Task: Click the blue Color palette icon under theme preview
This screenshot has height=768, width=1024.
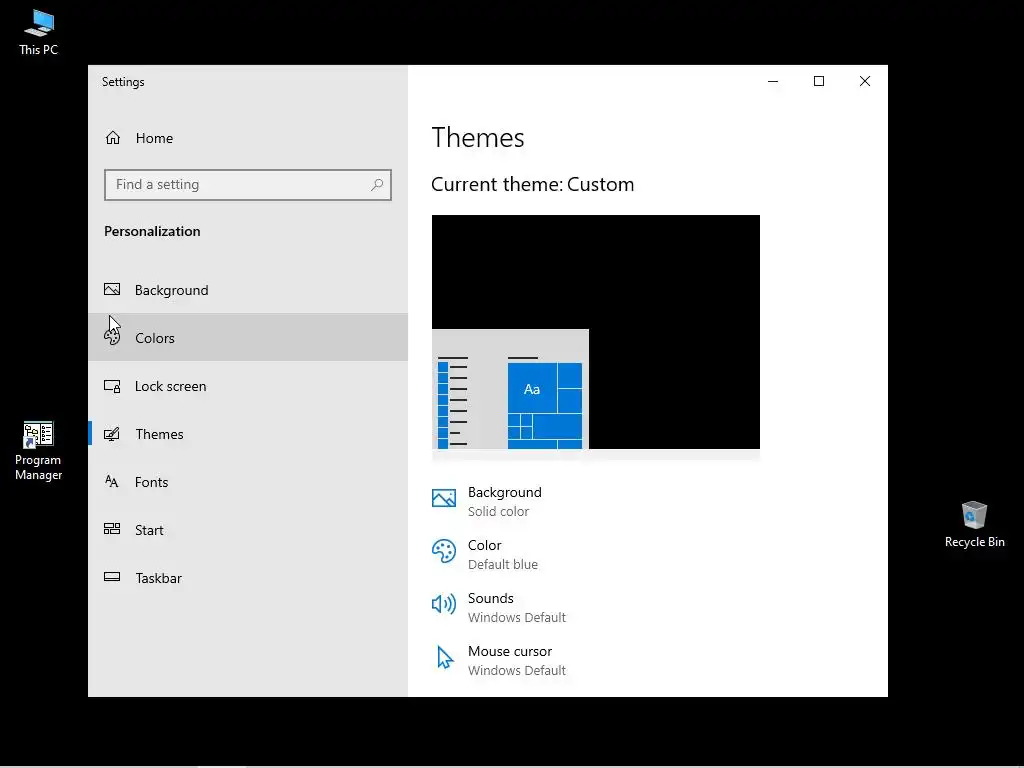Action: pos(444,551)
